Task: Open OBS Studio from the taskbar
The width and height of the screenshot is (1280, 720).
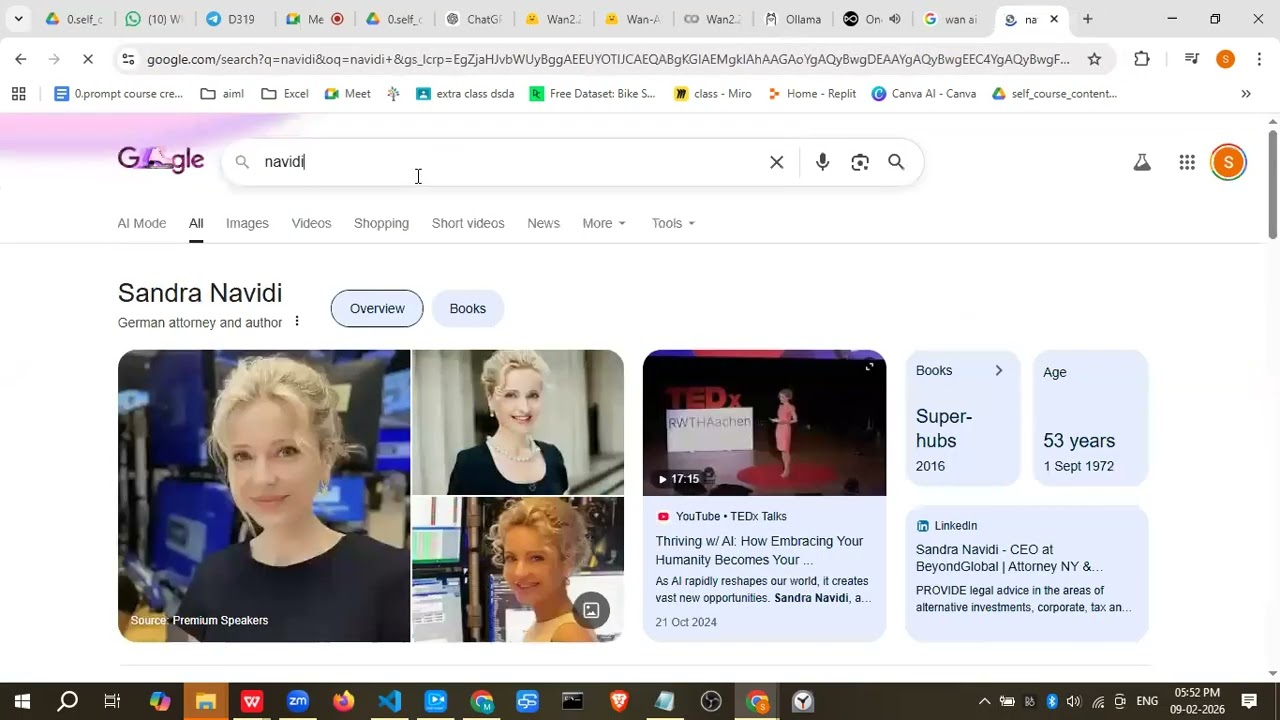Action: point(711,701)
